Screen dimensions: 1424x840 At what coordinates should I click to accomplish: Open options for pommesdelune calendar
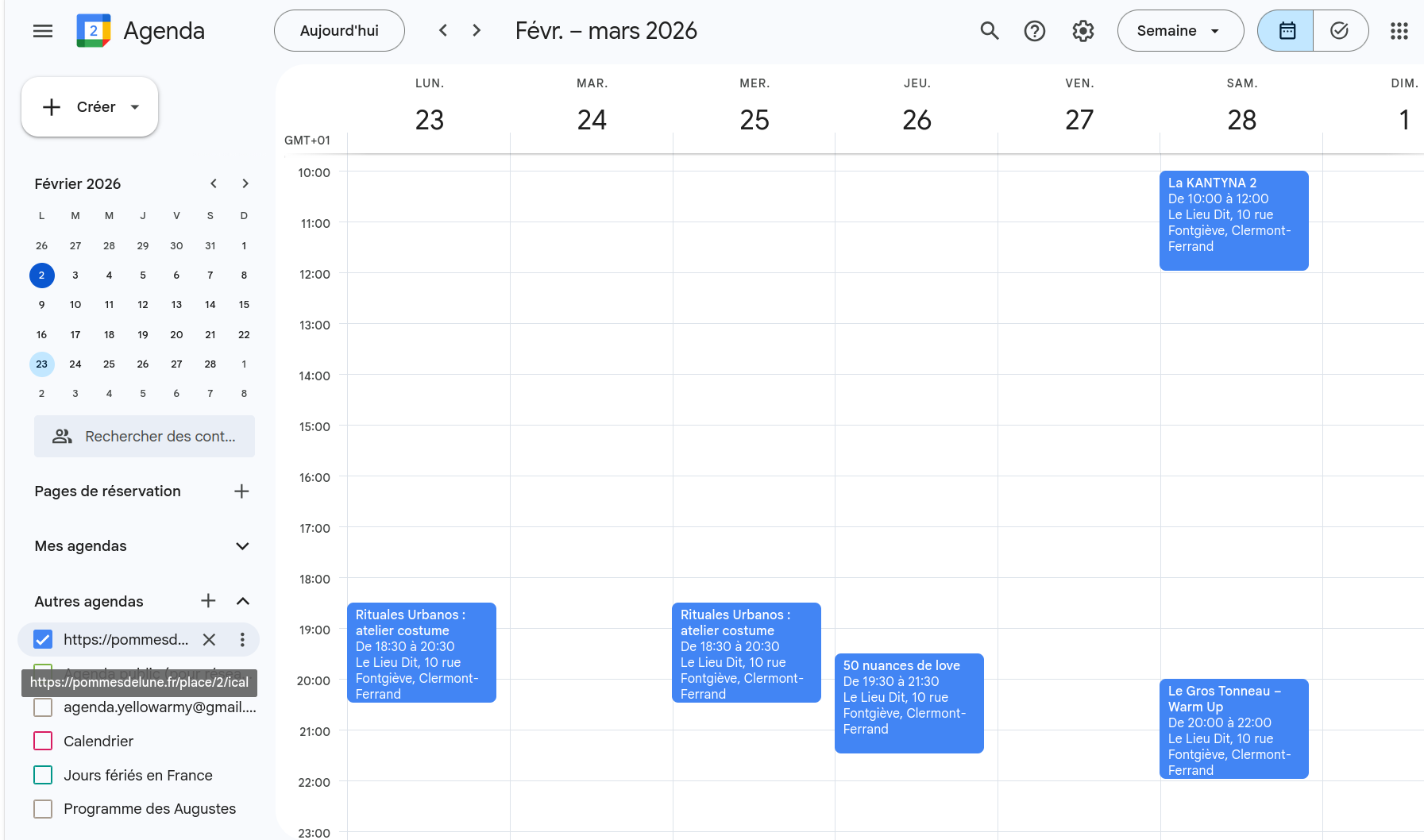[242, 640]
